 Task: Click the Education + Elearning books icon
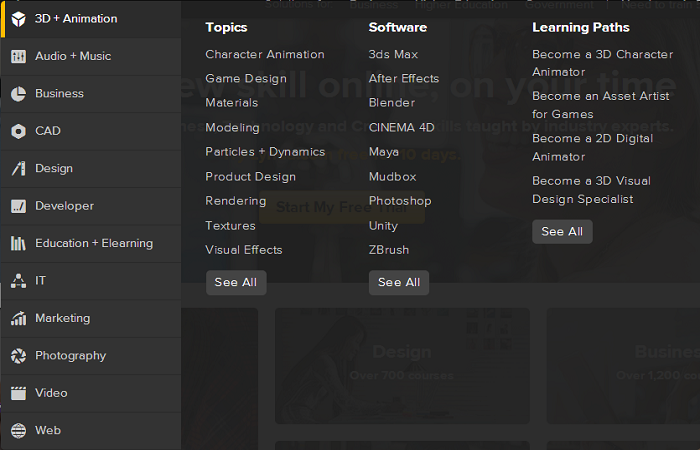point(18,243)
